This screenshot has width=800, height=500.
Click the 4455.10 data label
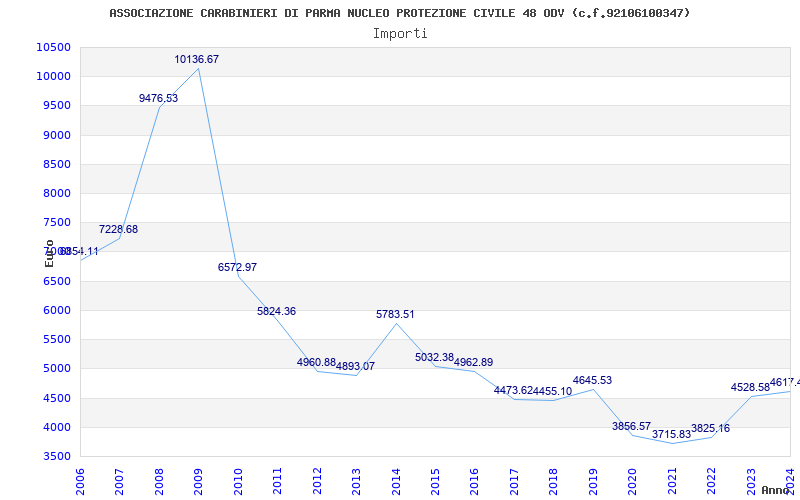pos(553,391)
